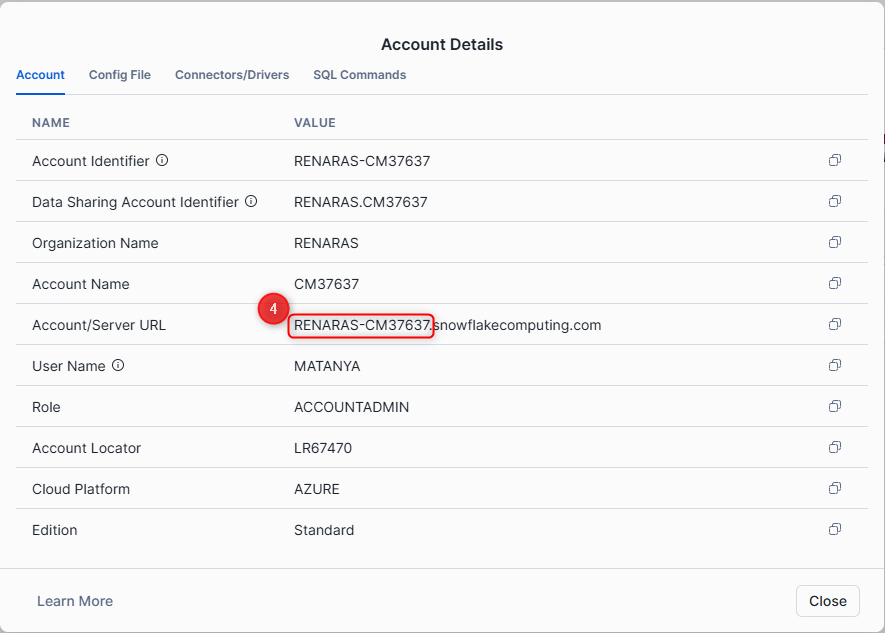885x633 pixels.
Task: Click the ACCOUNTADMIN role value
Action: pos(352,407)
